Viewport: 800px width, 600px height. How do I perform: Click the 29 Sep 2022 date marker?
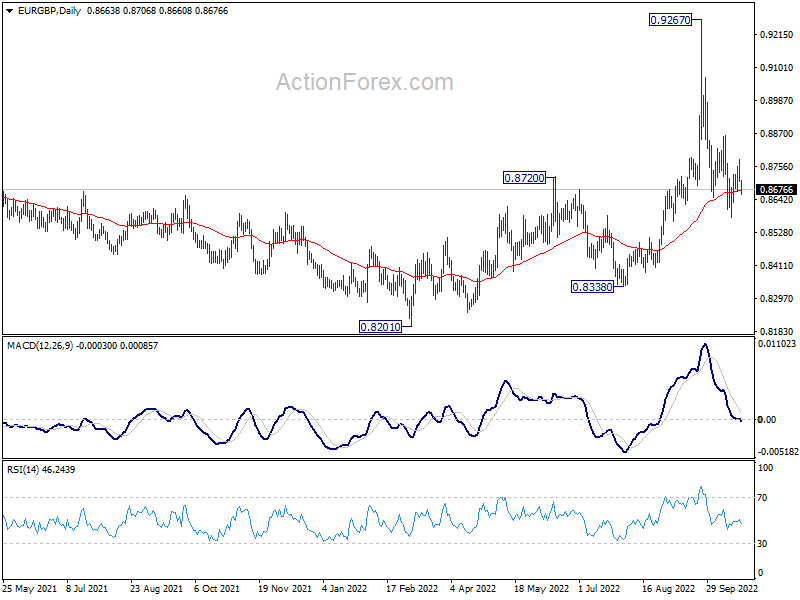732,588
